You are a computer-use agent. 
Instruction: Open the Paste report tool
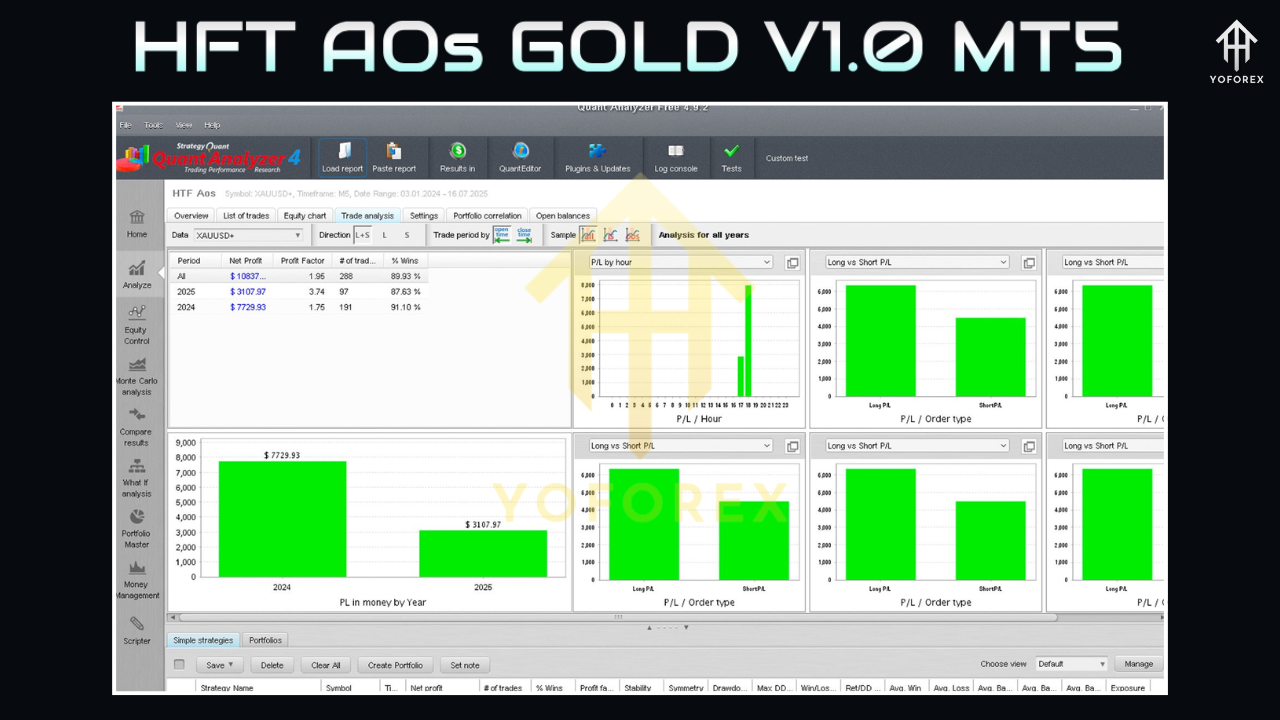395,157
